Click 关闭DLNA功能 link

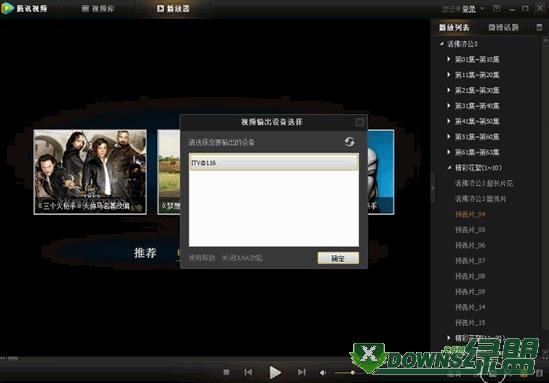(x=242, y=258)
